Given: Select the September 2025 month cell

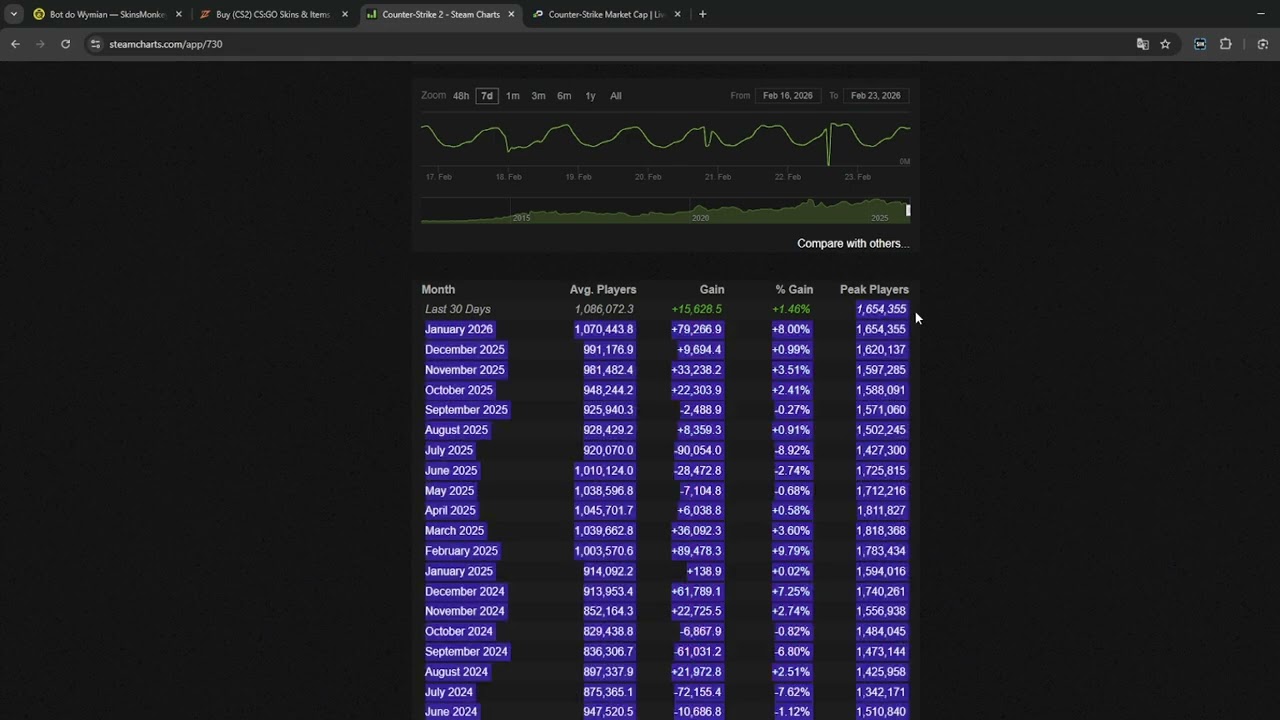Looking at the screenshot, I should coord(467,410).
